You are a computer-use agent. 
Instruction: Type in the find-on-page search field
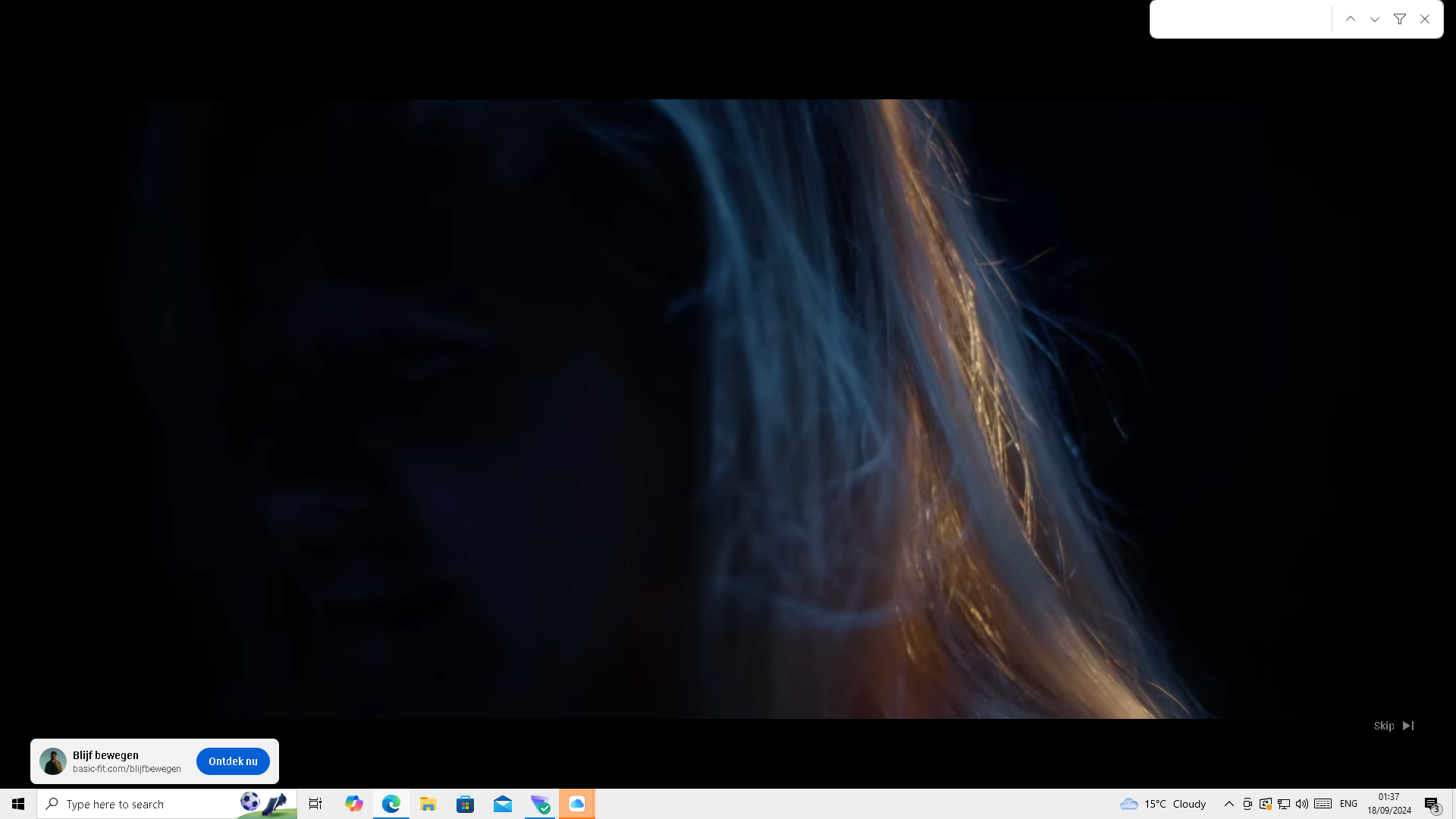[x=1241, y=20]
